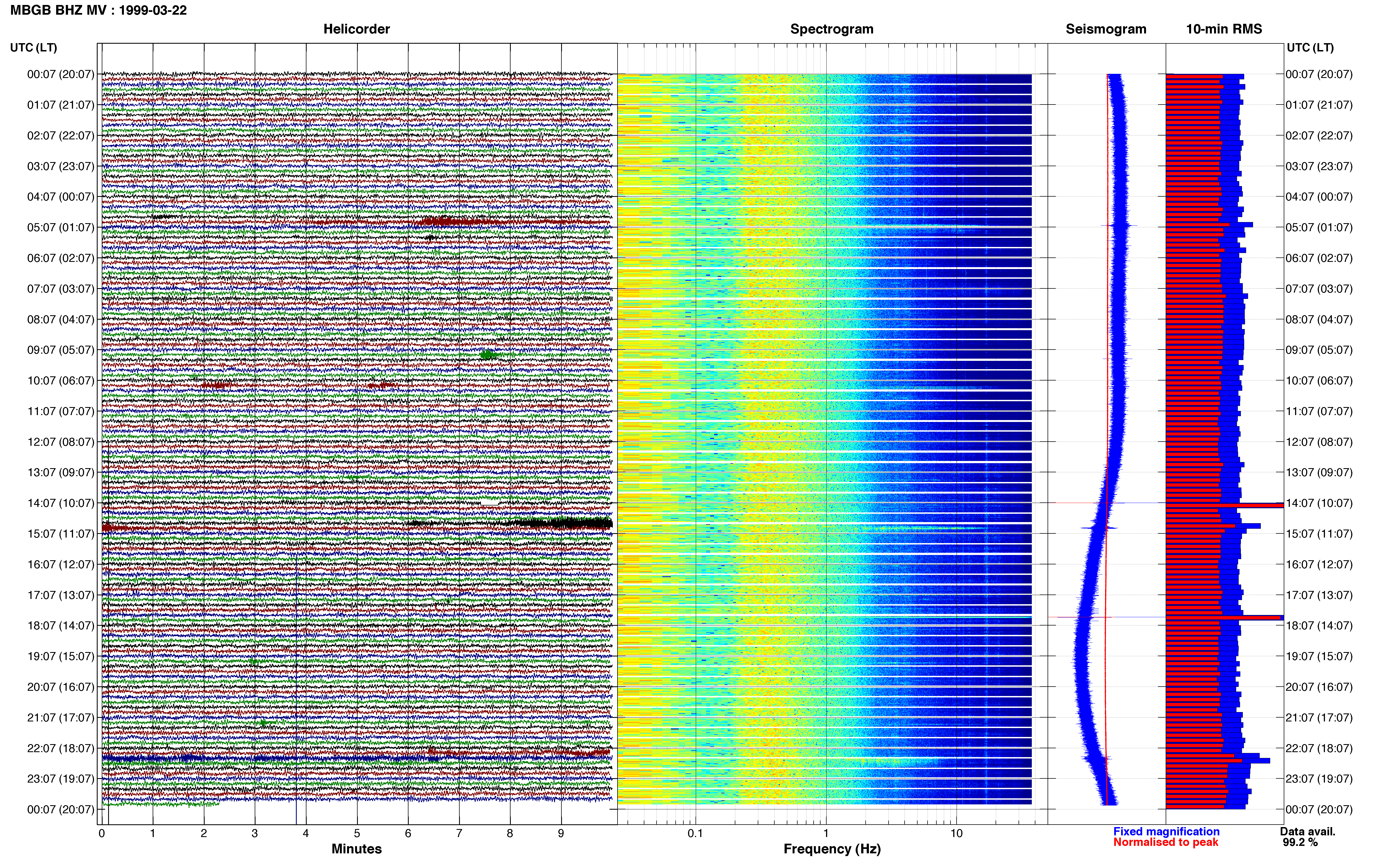Click the minute tick label '0' on helicorder
The image size is (1388, 868).
coord(101,833)
